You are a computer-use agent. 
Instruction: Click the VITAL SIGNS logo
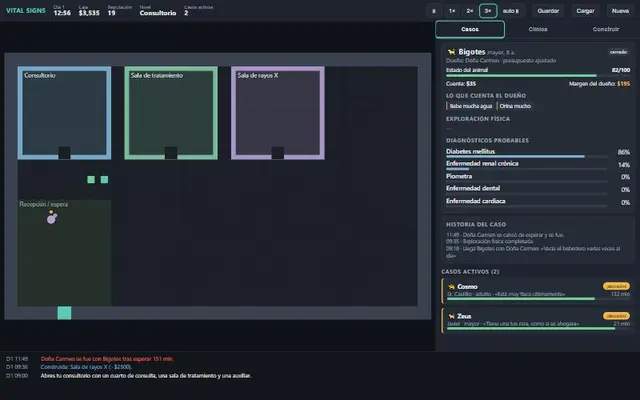tap(26, 11)
